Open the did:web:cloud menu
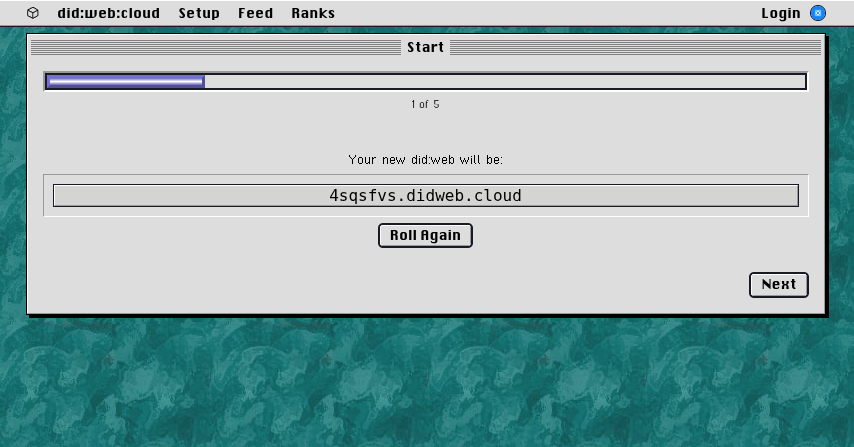 (108, 13)
